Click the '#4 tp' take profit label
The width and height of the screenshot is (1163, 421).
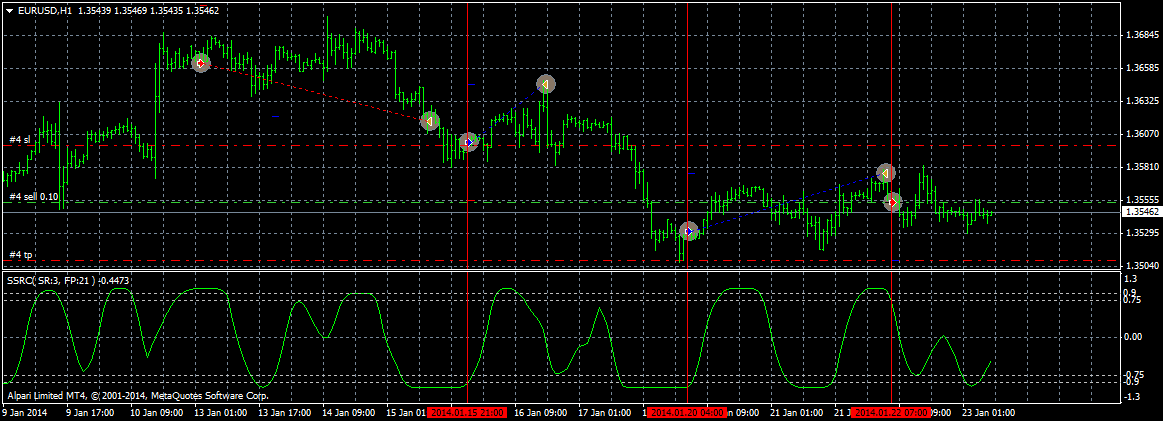click(x=21, y=255)
